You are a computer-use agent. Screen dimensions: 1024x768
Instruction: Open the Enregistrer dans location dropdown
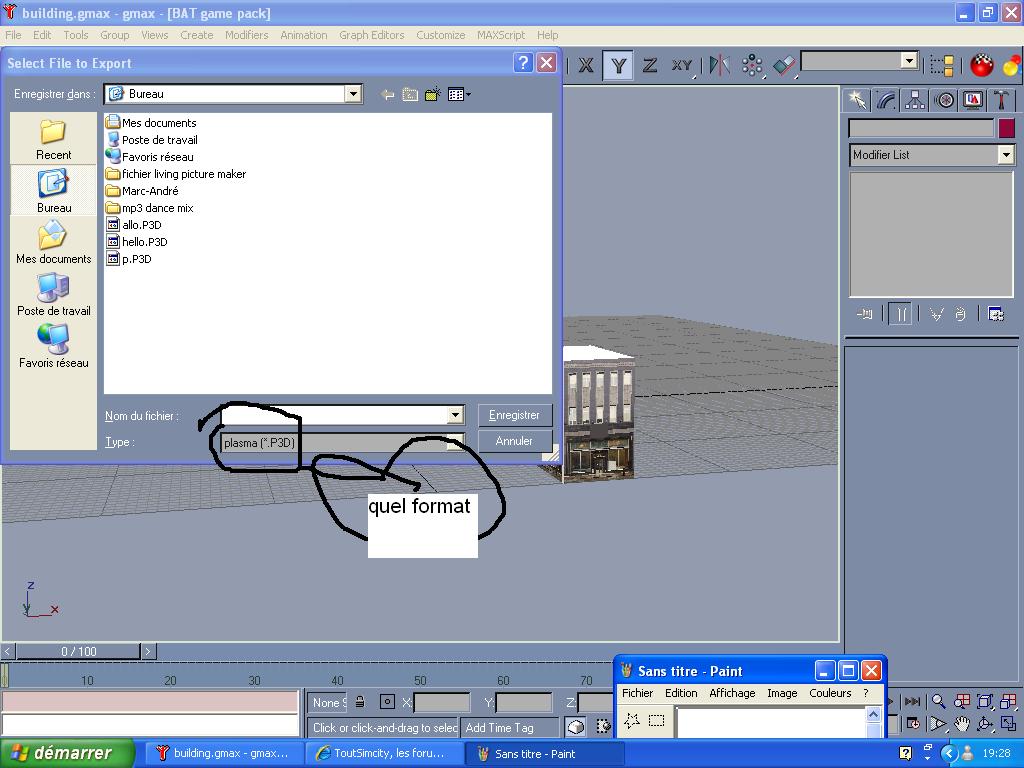pos(353,94)
